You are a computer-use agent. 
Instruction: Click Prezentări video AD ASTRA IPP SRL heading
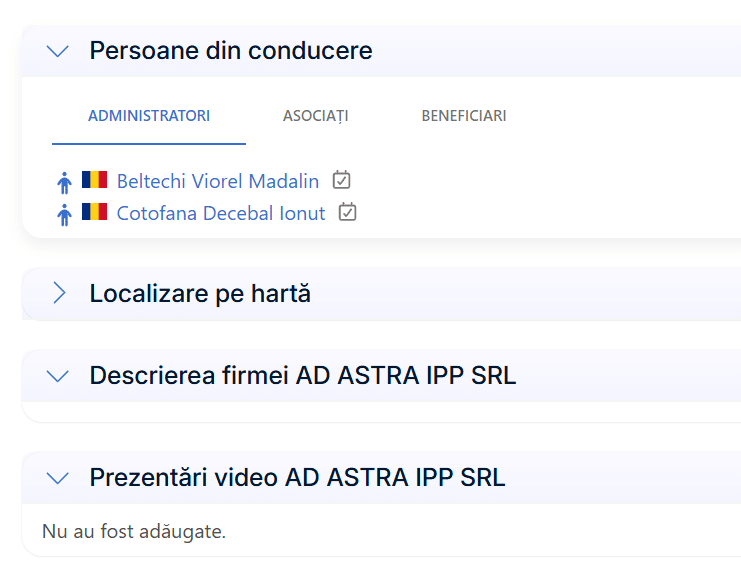click(x=297, y=478)
